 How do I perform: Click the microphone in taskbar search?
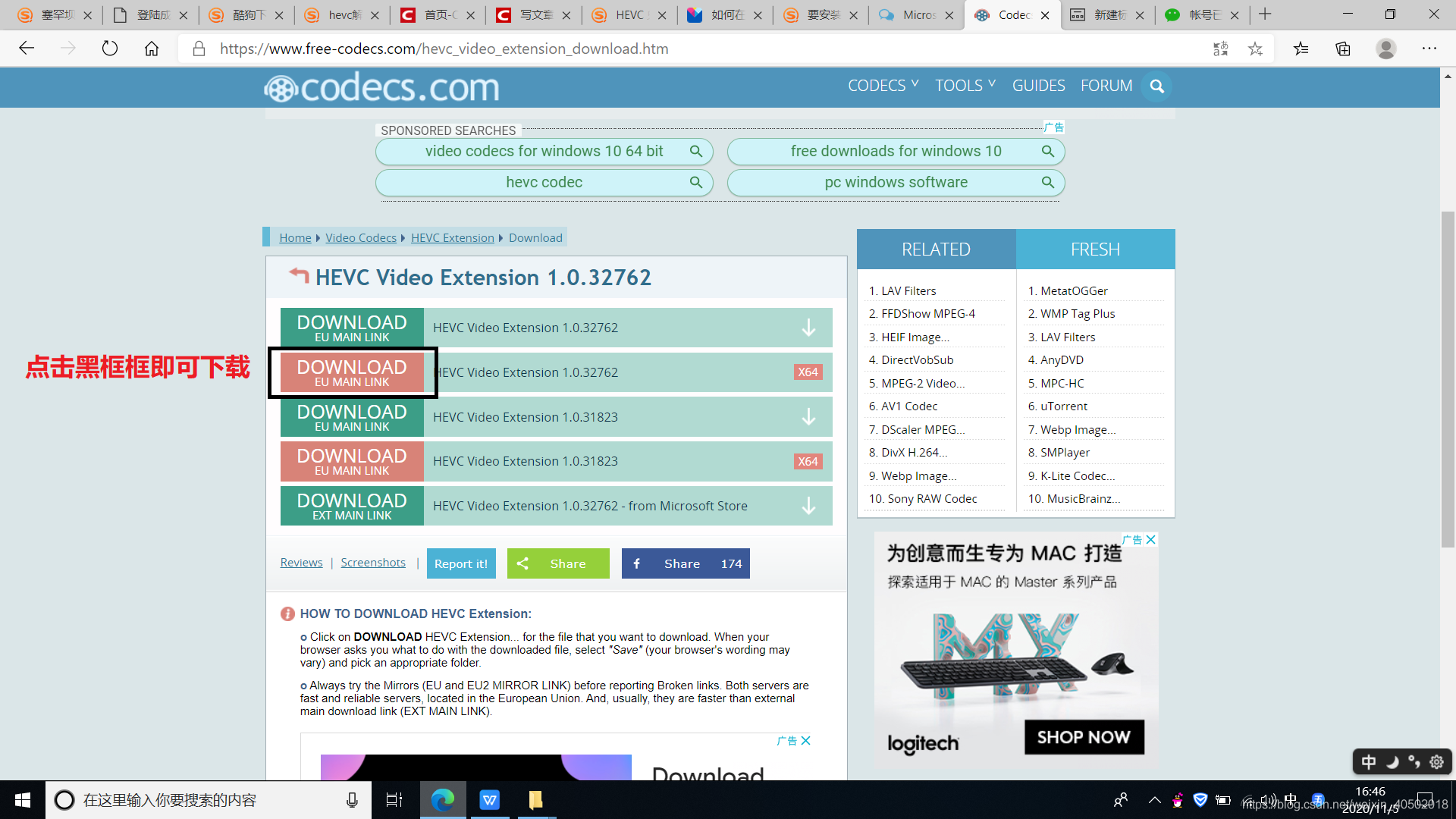pyautogui.click(x=352, y=800)
